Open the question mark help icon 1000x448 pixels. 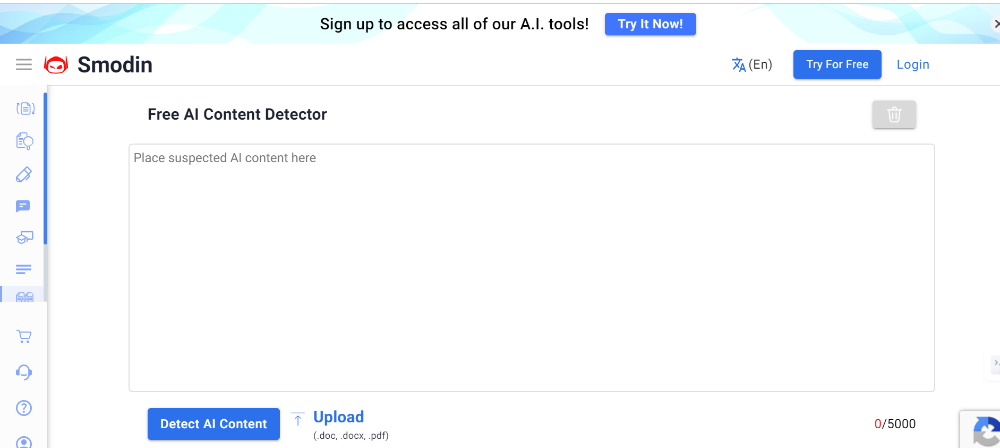(25, 407)
